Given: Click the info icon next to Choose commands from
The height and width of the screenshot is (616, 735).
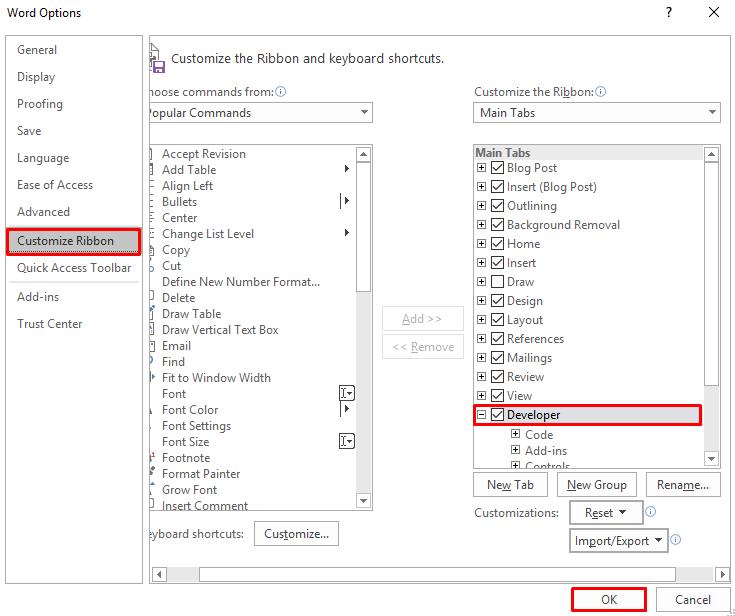Looking at the screenshot, I should pos(280,91).
